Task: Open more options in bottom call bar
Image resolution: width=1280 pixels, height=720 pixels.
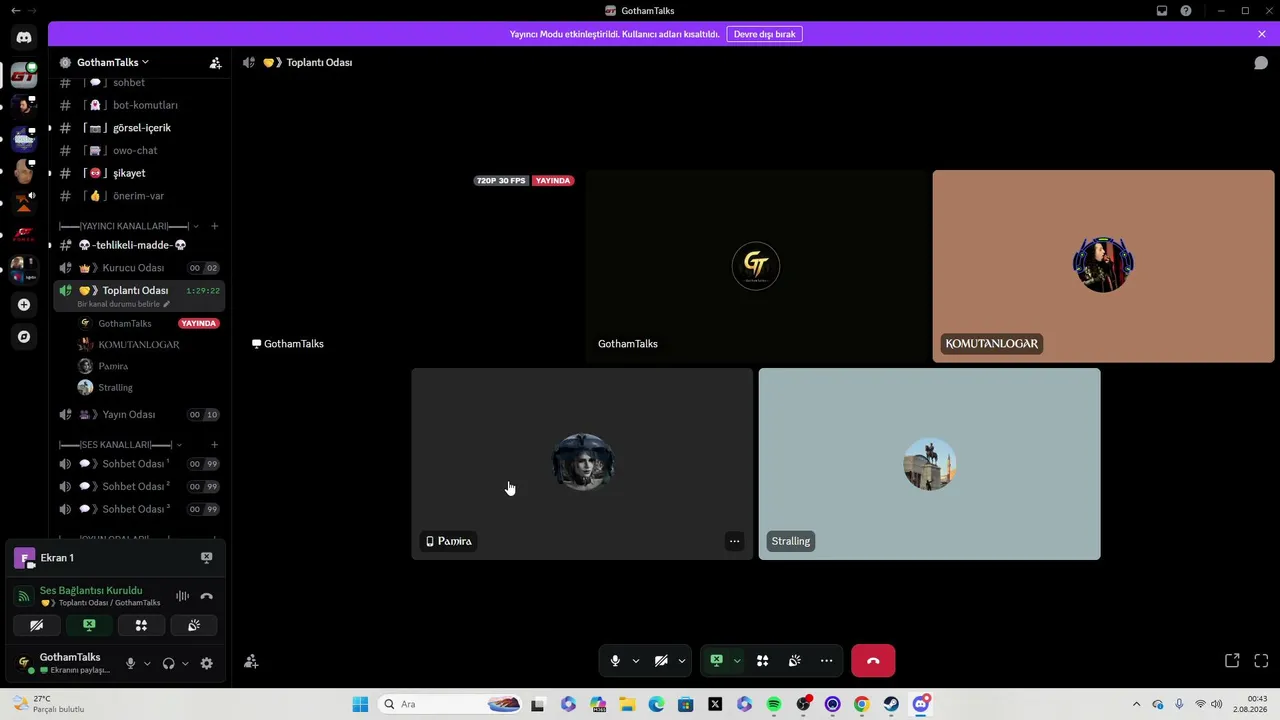Action: (826, 661)
